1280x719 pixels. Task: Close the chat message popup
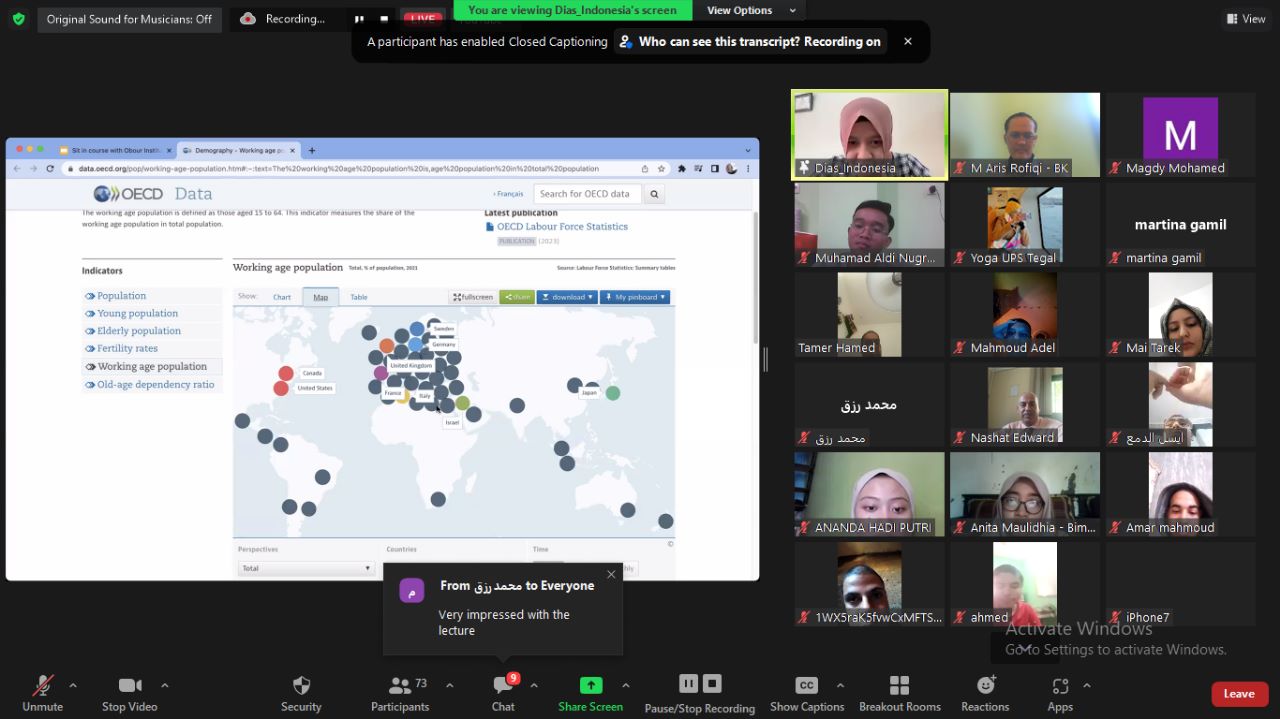(611, 574)
